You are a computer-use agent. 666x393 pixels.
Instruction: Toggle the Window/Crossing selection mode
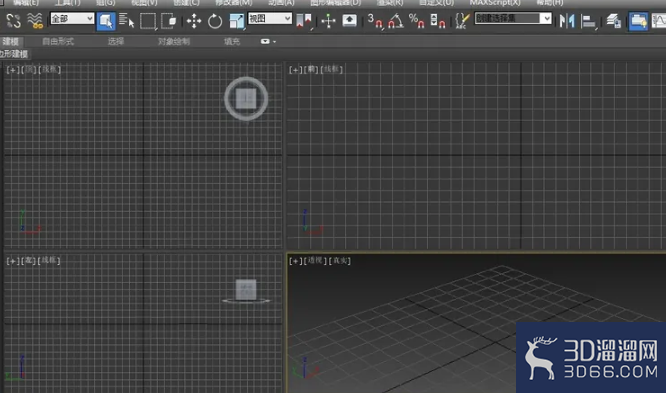click(169, 21)
